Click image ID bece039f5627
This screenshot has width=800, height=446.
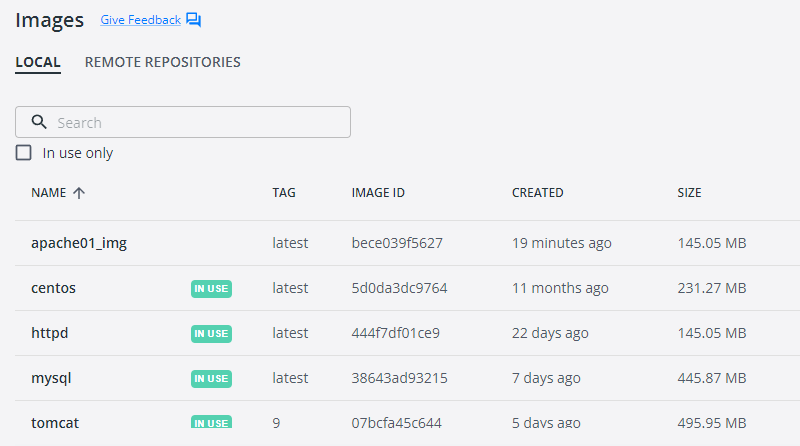point(397,243)
